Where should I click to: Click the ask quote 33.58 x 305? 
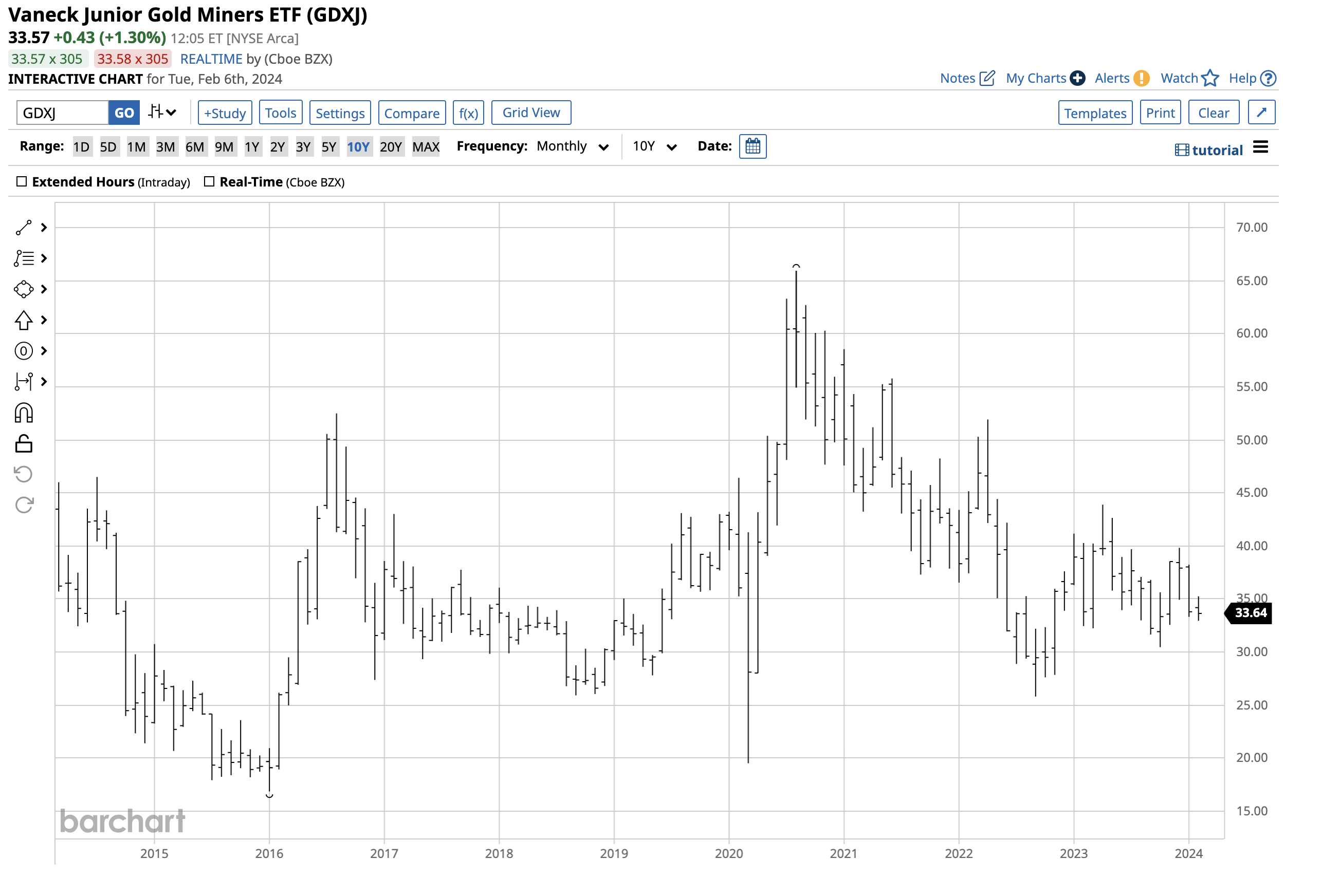point(133,59)
